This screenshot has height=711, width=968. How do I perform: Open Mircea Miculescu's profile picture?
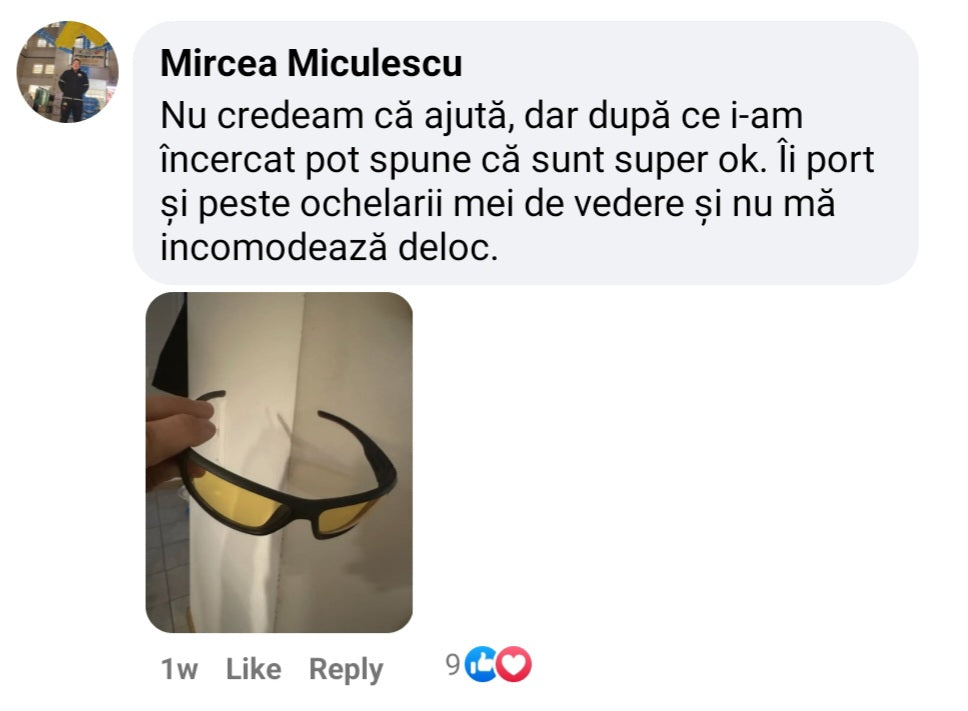[67, 72]
